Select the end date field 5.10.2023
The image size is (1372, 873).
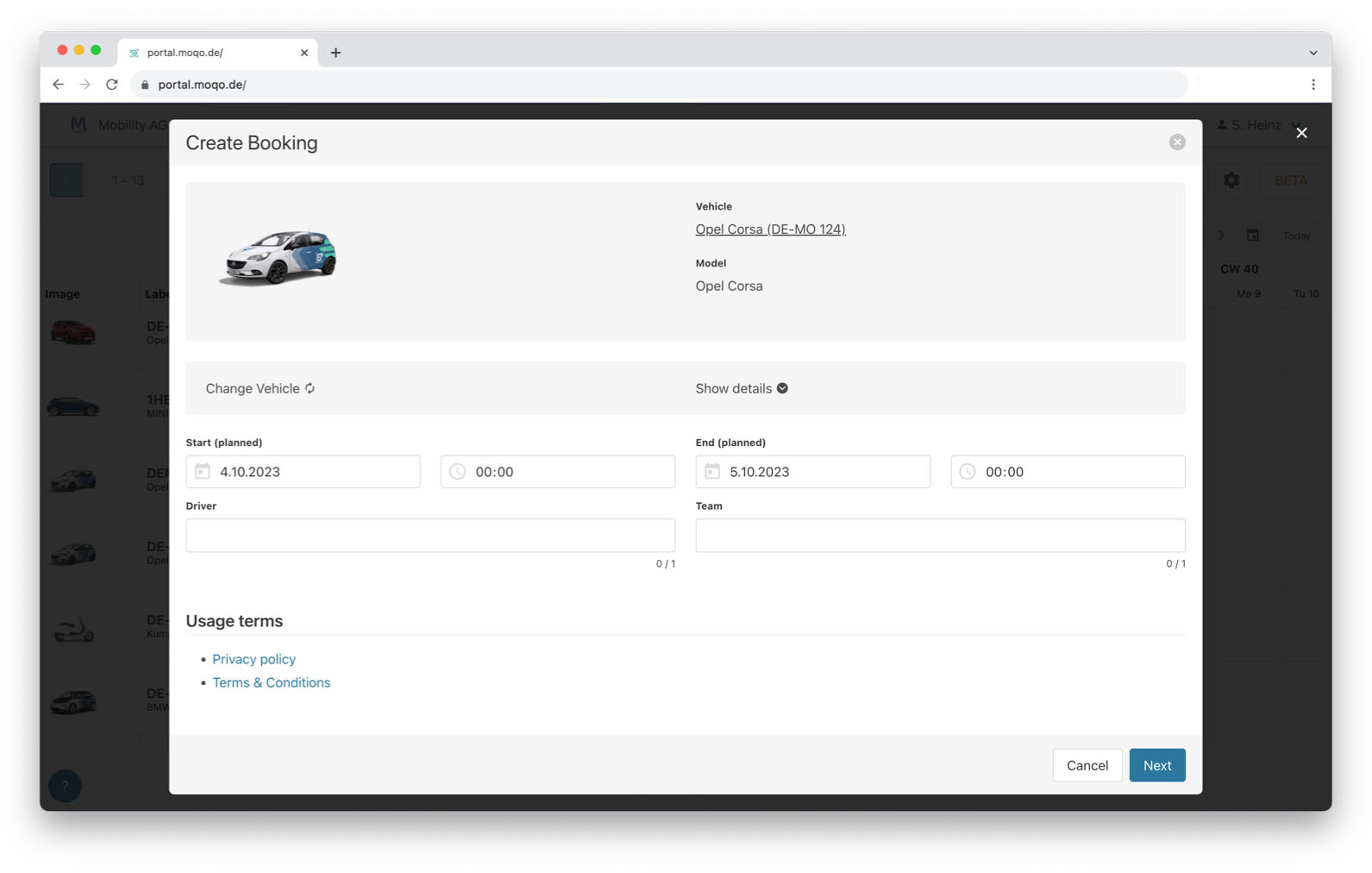pos(813,471)
